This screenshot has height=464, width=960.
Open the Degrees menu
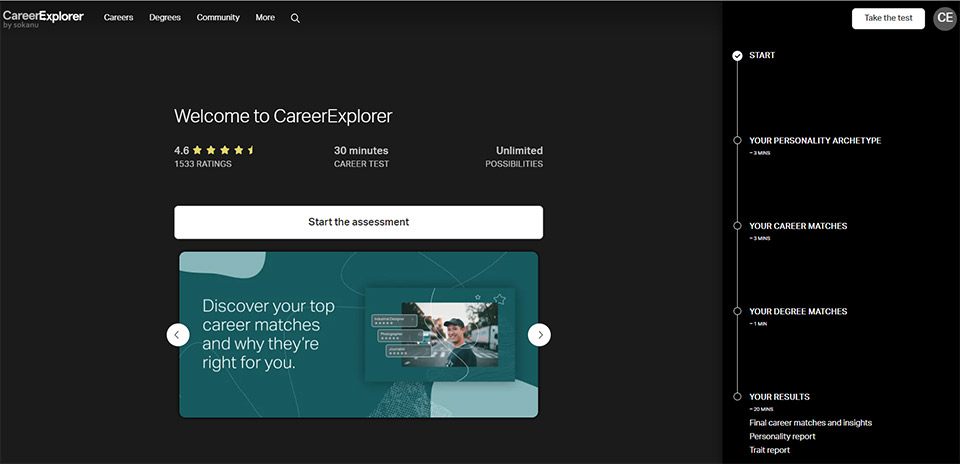tap(165, 18)
